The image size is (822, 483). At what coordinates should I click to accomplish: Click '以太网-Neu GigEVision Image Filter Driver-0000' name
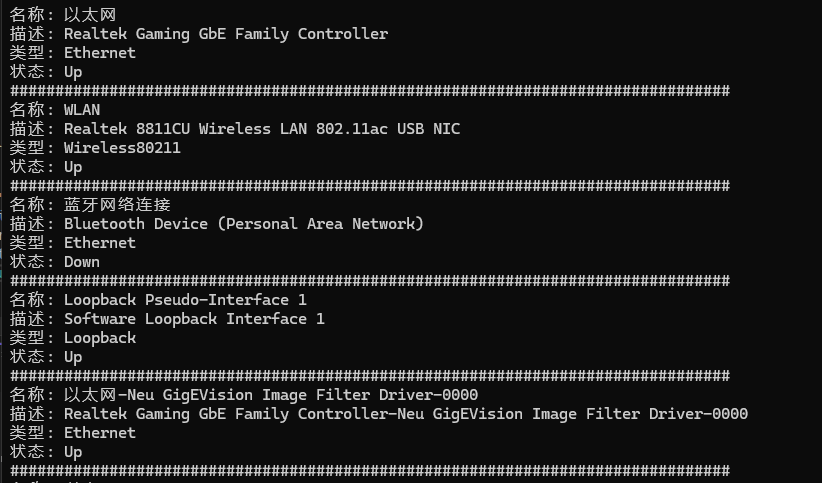271,395
